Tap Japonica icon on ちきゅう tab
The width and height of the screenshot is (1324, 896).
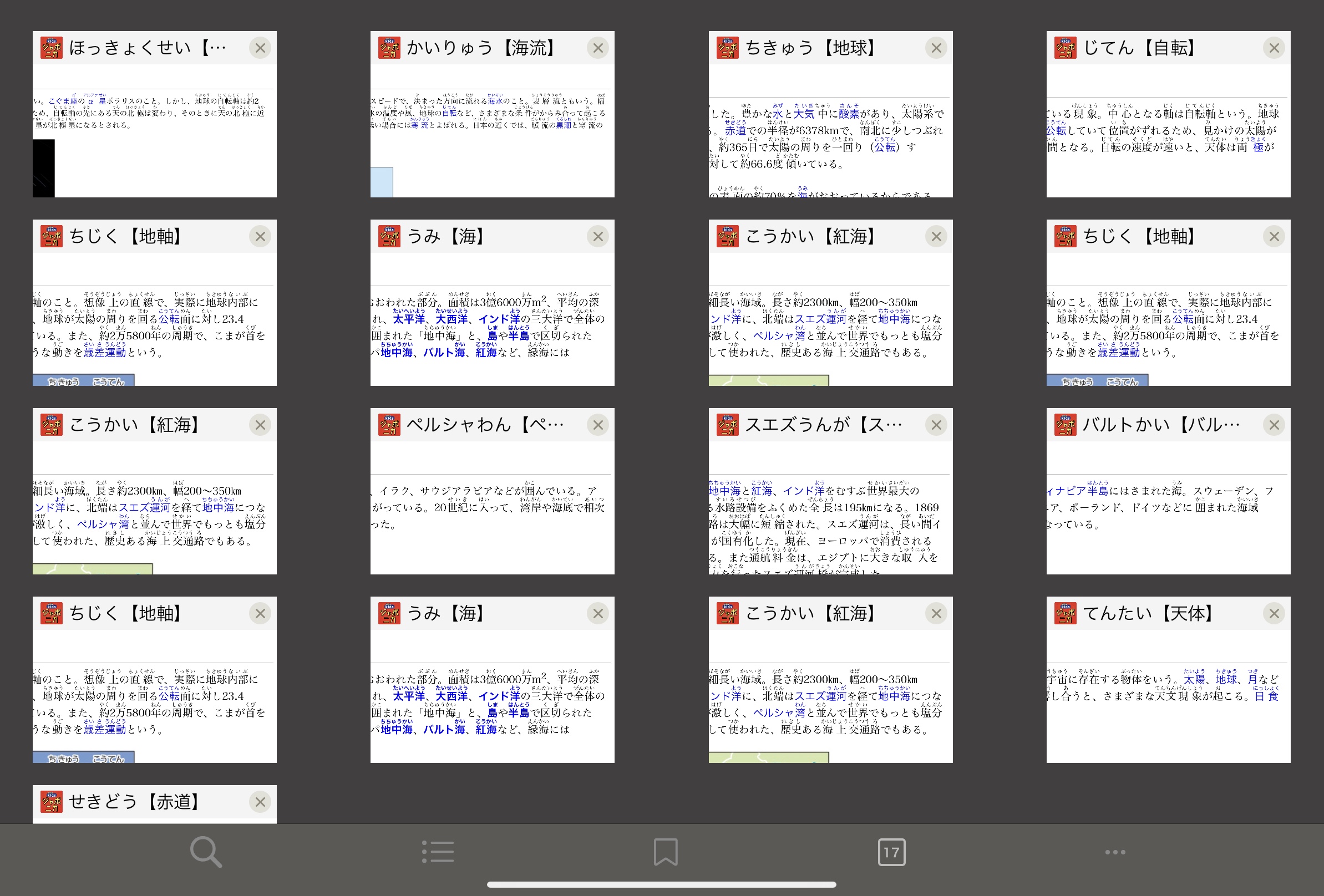pyautogui.click(x=728, y=48)
